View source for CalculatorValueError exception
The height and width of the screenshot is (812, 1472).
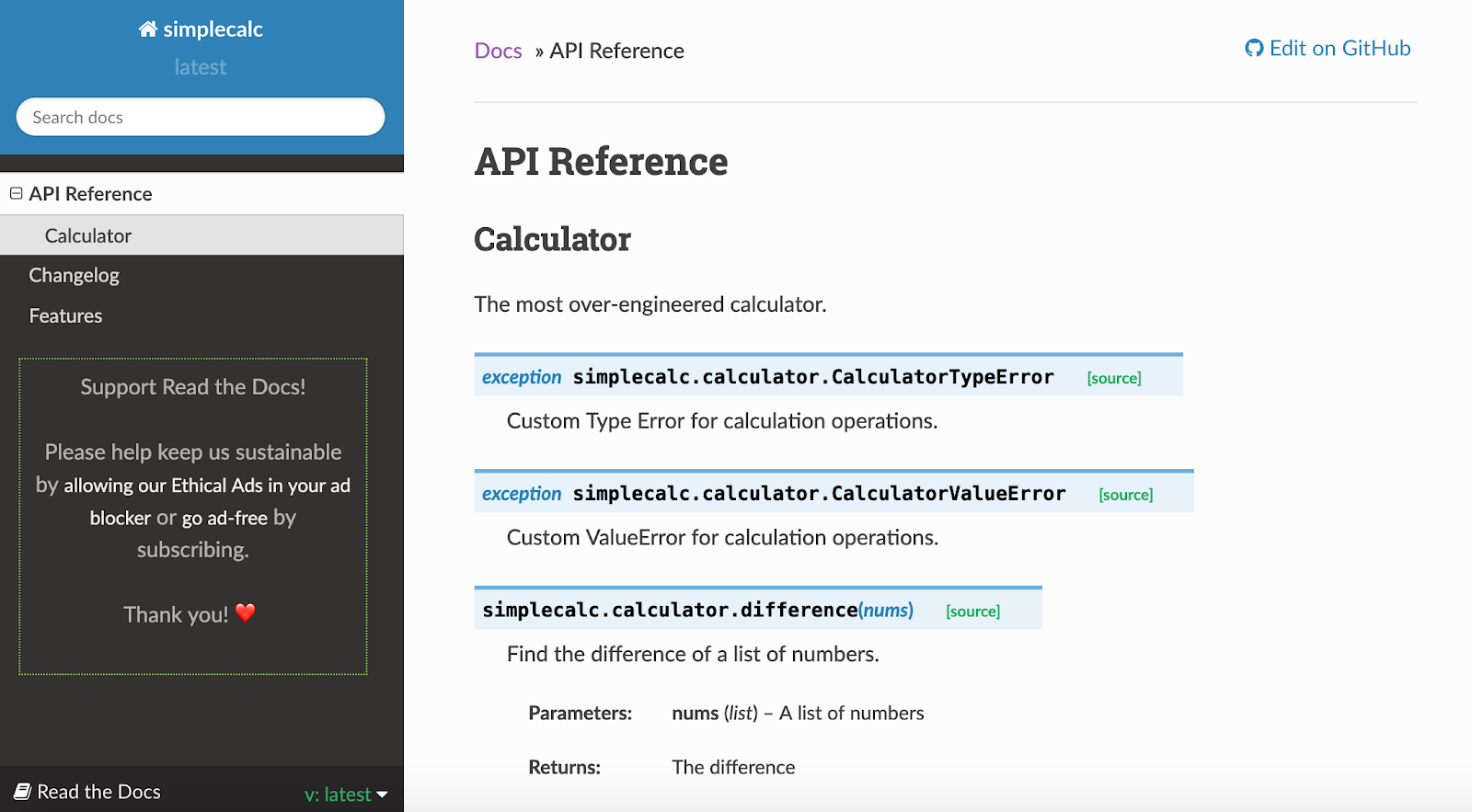tap(1125, 495)
